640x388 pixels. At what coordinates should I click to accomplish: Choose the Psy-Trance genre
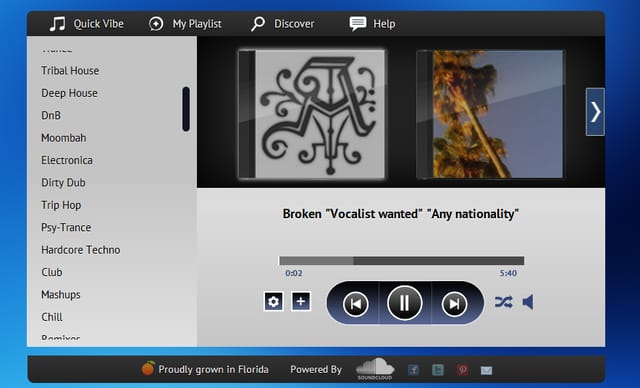(66, 227)
